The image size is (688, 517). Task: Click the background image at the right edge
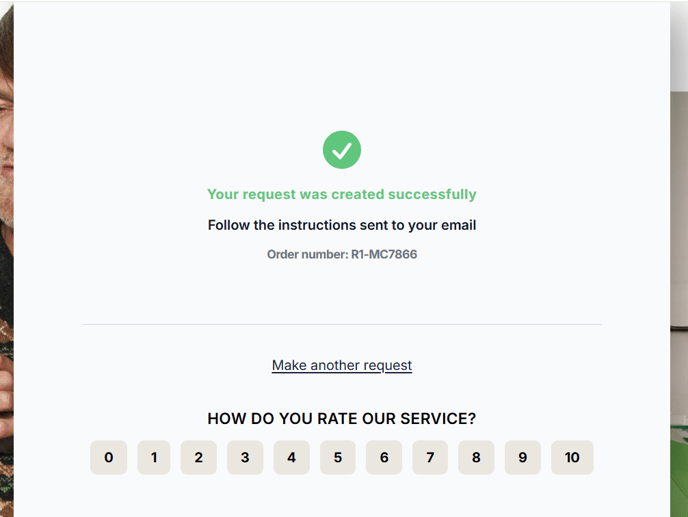(679, 303)
